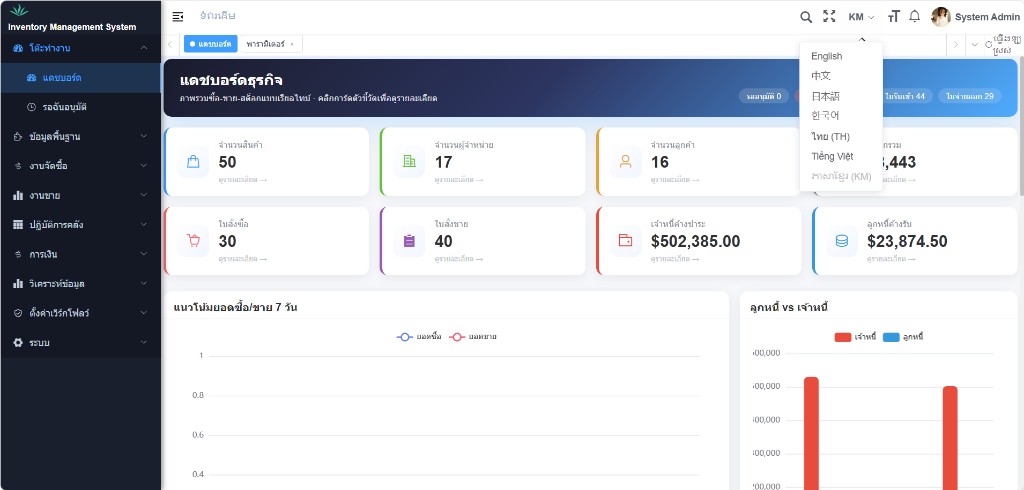Viewport: 1024px width, 490px height.
Task: Click the รออนุมัติ 0 badge
Action: tap(763, 96)
